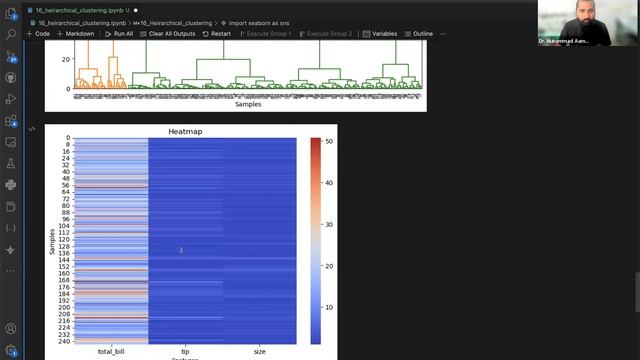640x360 pixels.
Task: Open the Manage settings gear
Action: click(x=11, y=350)
